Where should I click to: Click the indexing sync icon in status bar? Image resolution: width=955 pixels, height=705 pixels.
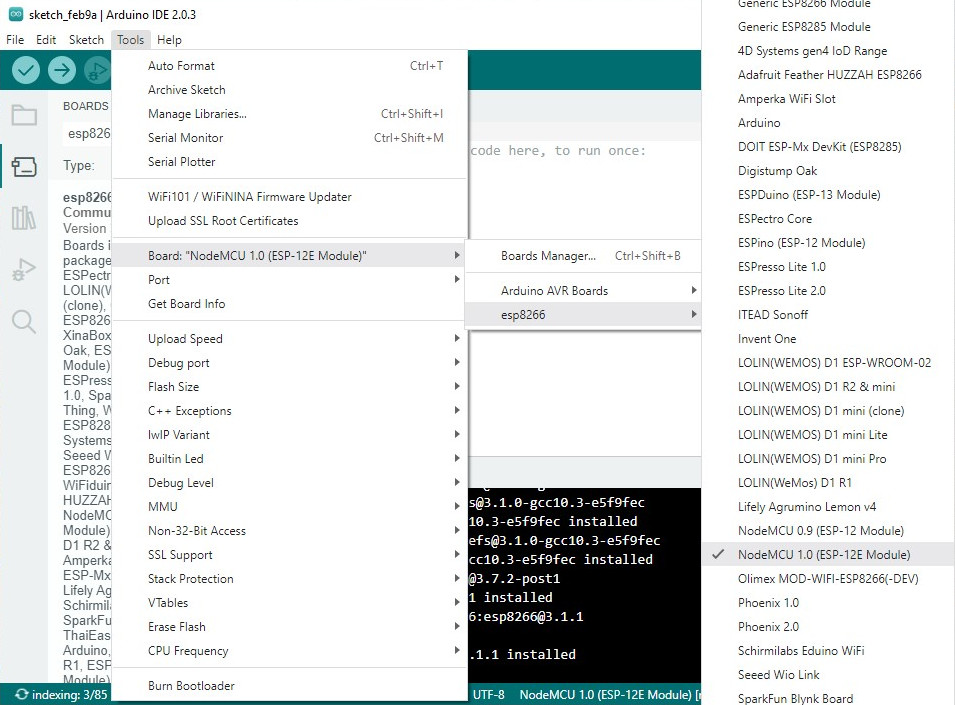(x=20, y=694)
